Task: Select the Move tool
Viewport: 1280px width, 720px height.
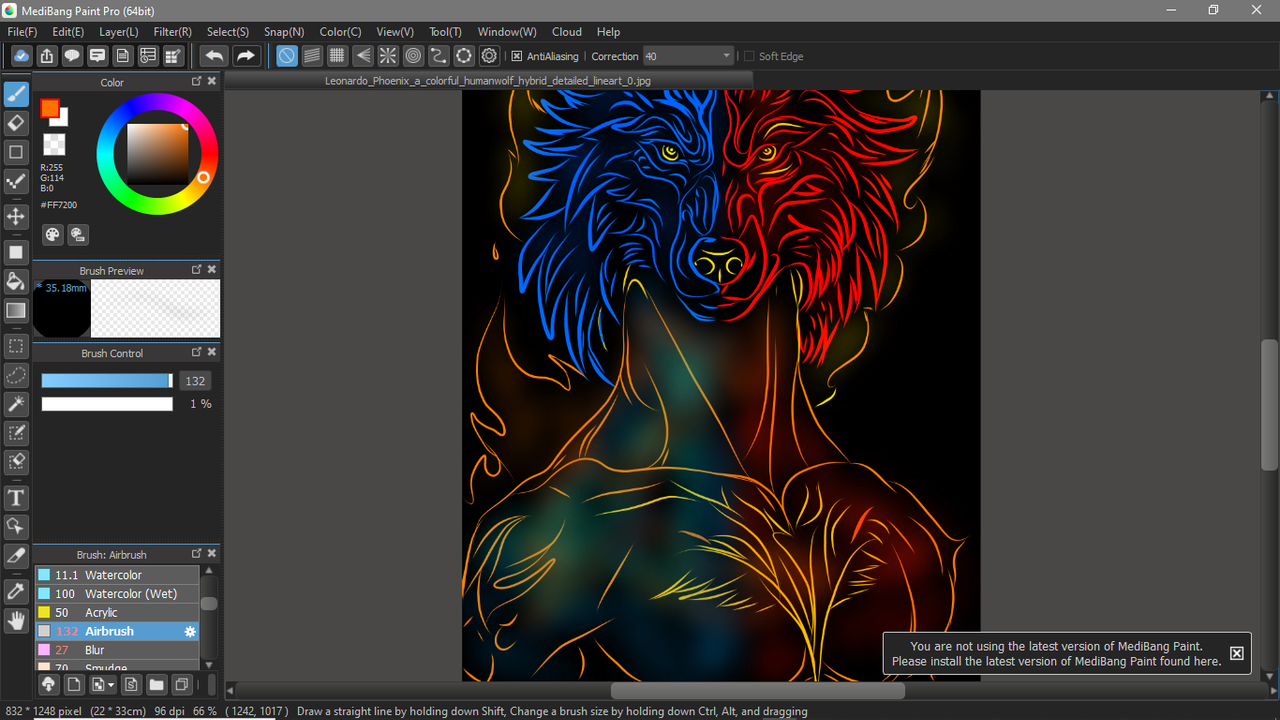Action: tap(16, 216)
